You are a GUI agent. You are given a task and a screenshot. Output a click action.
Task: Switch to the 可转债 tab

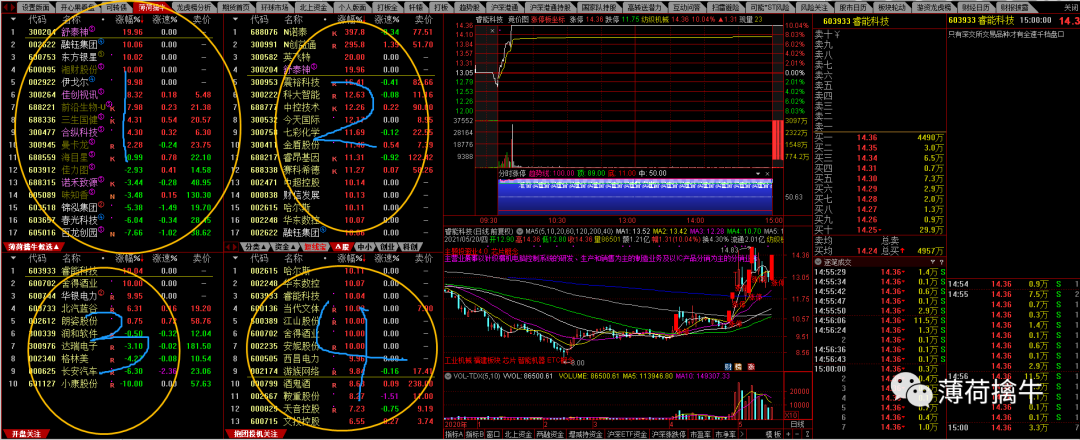point(116,7)
